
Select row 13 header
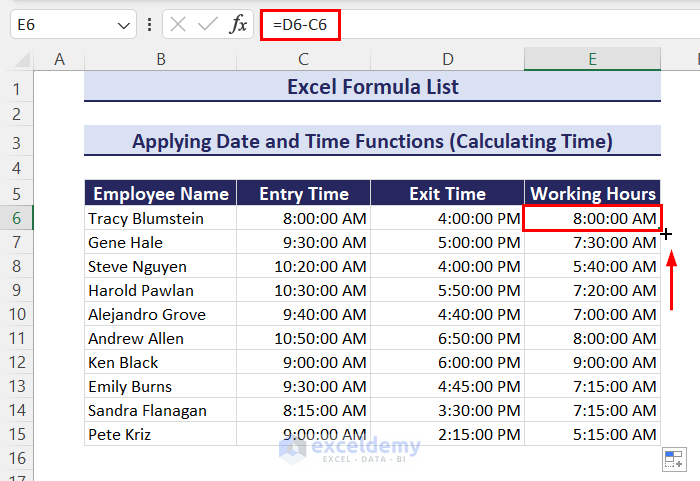[x=17, y=386]
